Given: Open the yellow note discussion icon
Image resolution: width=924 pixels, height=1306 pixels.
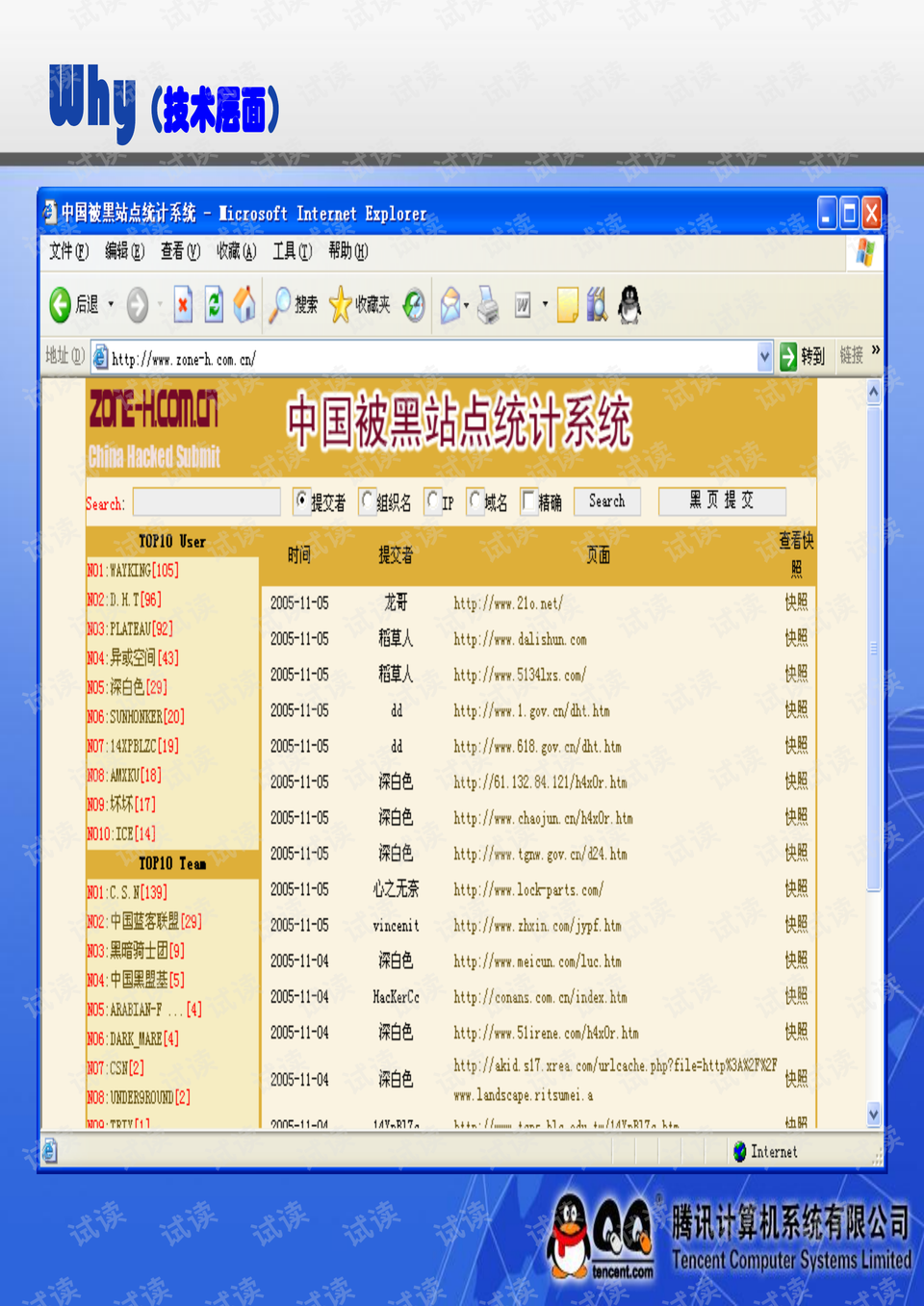Looking at the screenshot, I should (x=568, y=305).
